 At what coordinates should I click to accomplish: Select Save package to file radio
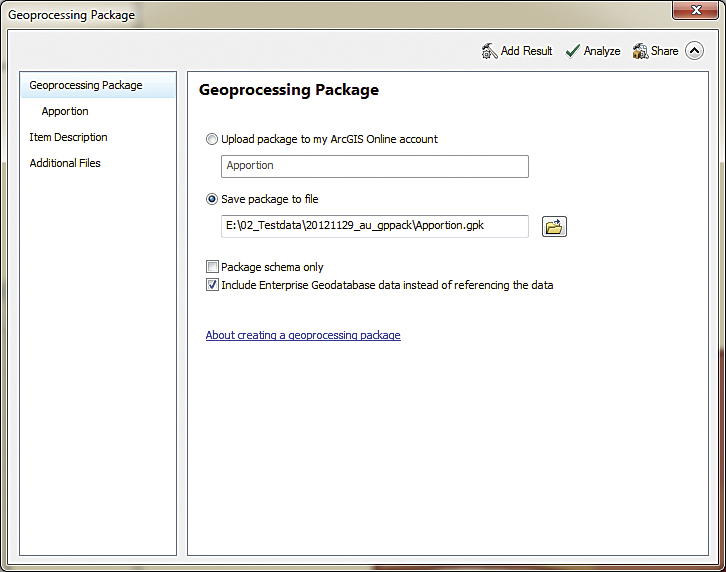[212, 200]
